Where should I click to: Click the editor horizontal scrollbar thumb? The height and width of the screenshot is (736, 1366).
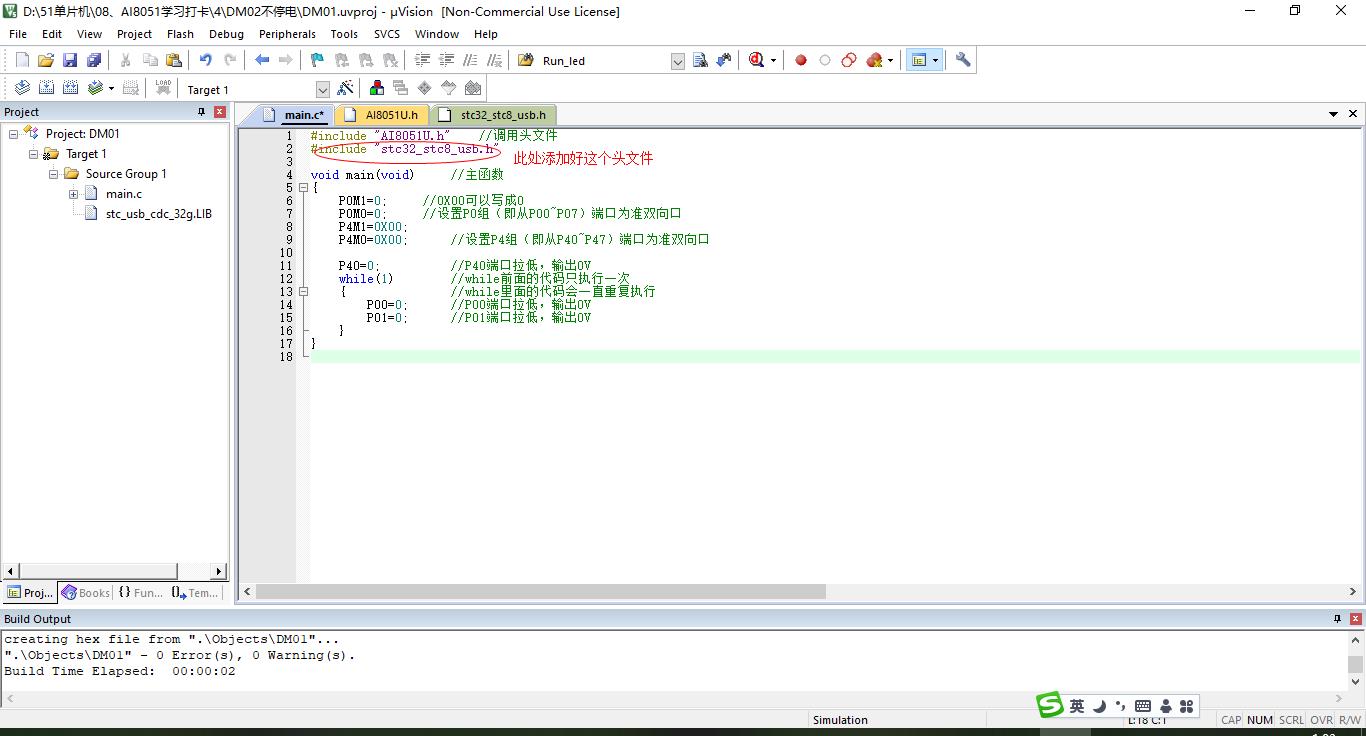pyautogui.click(x=540, y=592)
